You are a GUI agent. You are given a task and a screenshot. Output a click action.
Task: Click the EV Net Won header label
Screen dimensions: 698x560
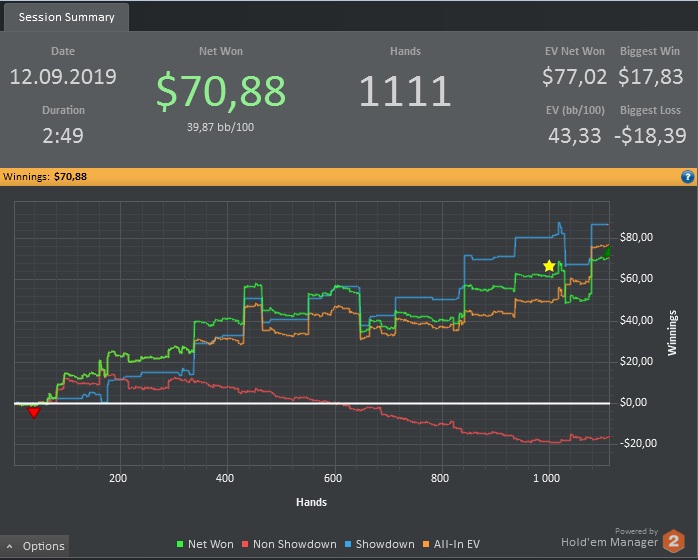click(x=575, y=51)
